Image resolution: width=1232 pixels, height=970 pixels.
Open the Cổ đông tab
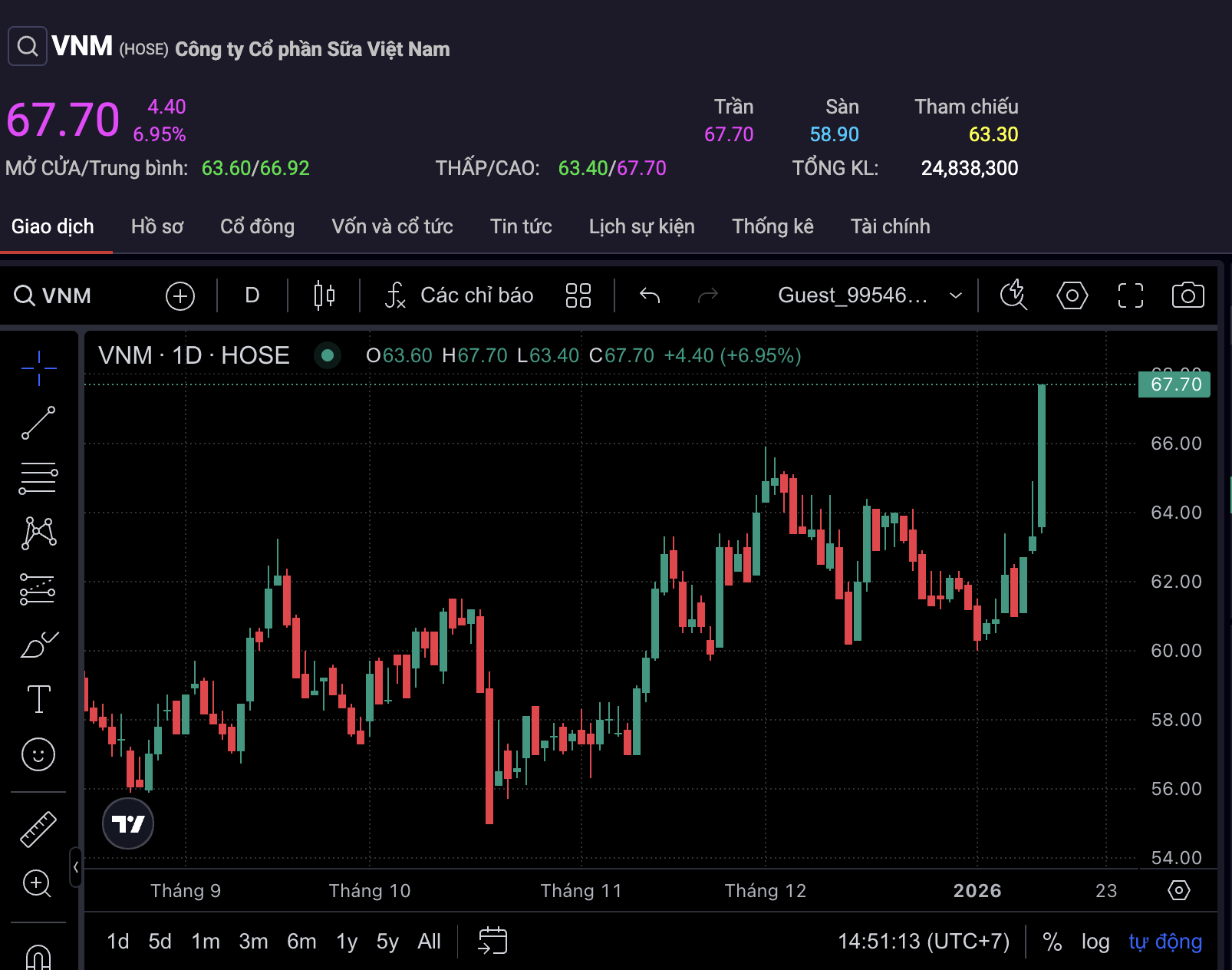click(257, 226)
